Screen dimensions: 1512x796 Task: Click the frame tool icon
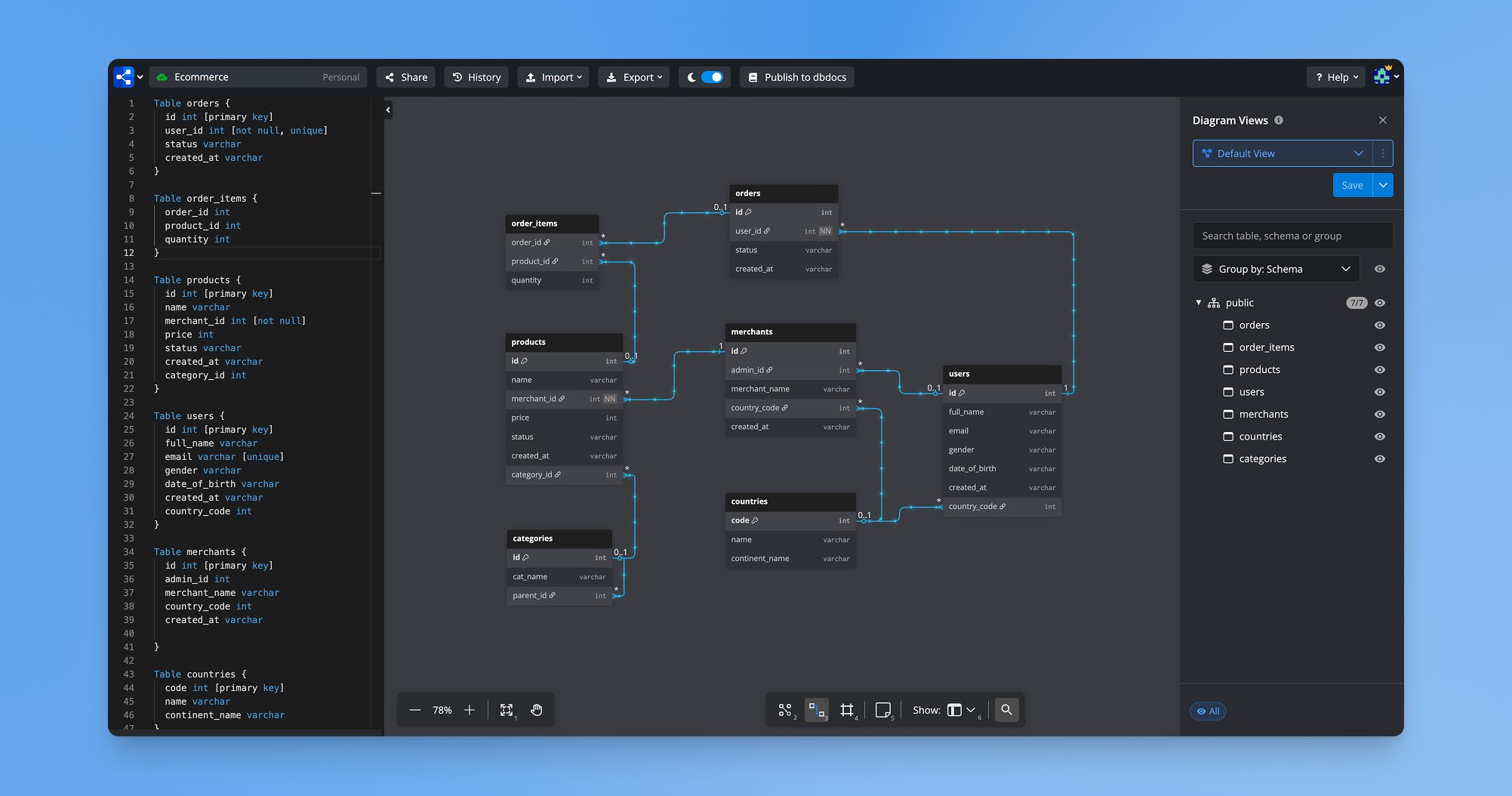848,710
